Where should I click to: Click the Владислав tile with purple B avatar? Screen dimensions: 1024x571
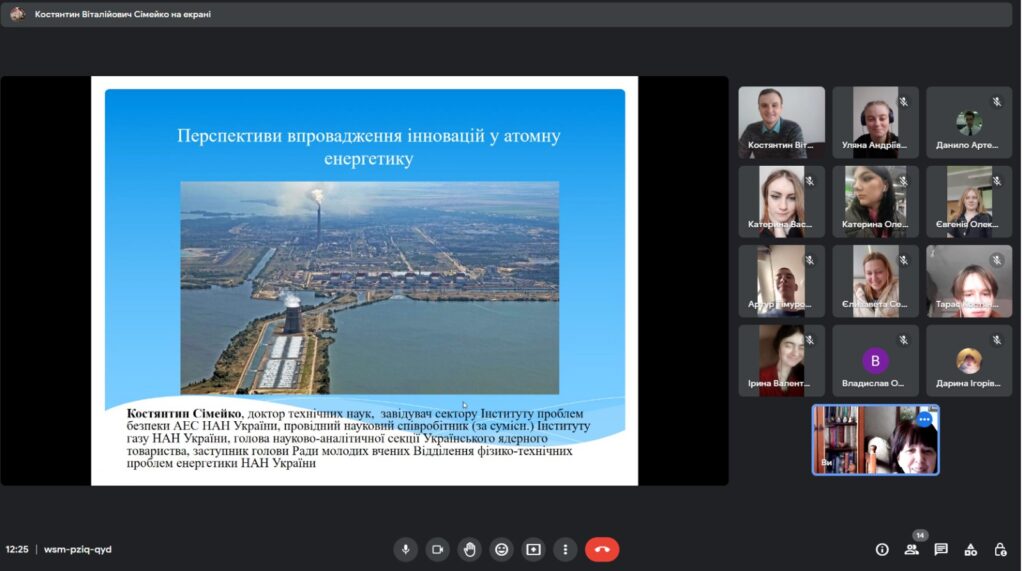(875, 360)
